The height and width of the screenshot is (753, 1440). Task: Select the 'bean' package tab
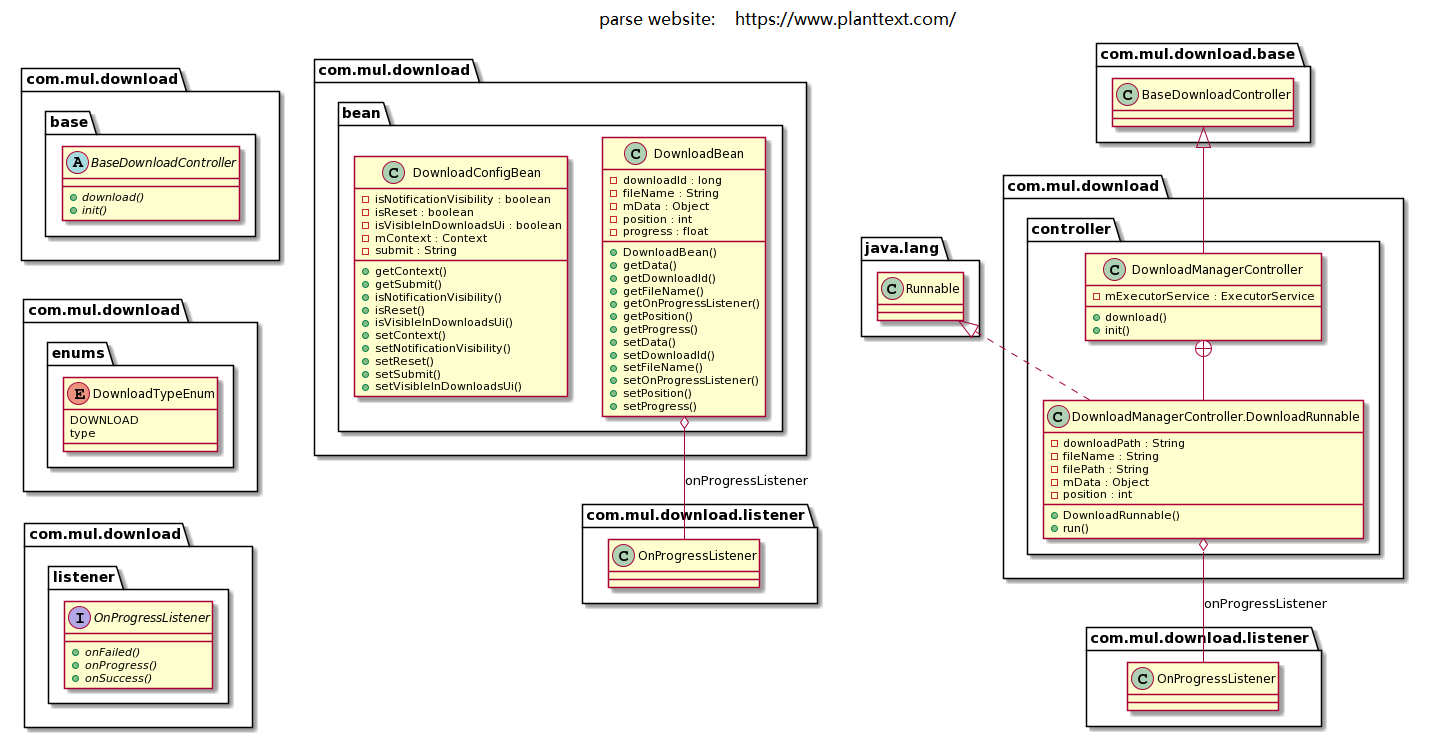(361, 113)
